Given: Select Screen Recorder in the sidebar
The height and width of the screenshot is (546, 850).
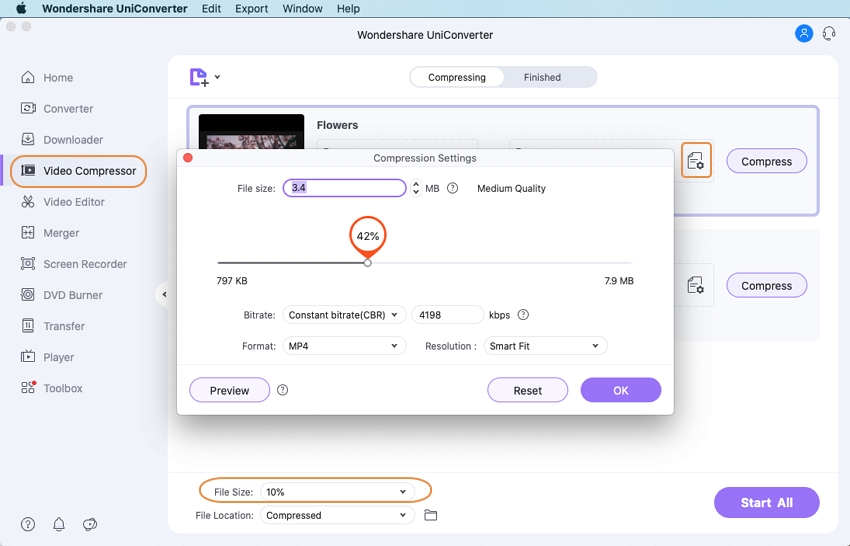Looking at the screenshot, I should pos(85,264).
